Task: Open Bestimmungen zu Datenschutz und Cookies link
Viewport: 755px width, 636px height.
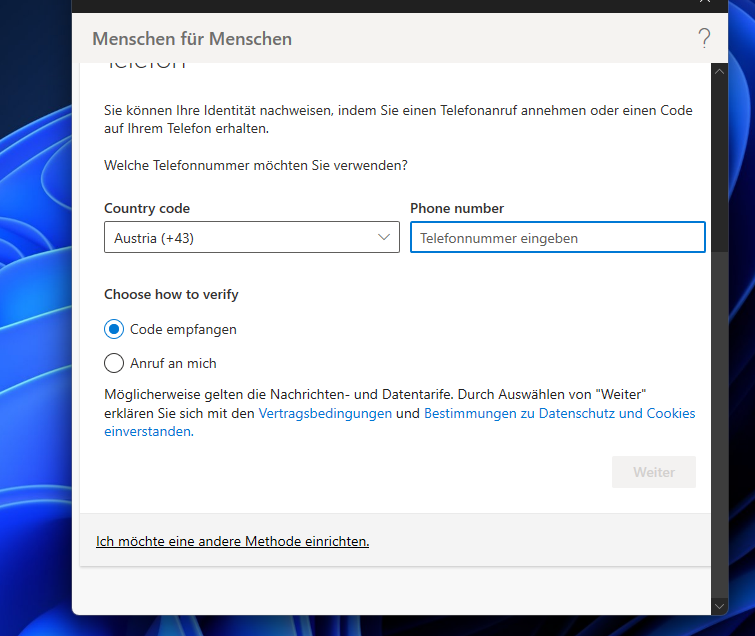Action: [559, 413]
